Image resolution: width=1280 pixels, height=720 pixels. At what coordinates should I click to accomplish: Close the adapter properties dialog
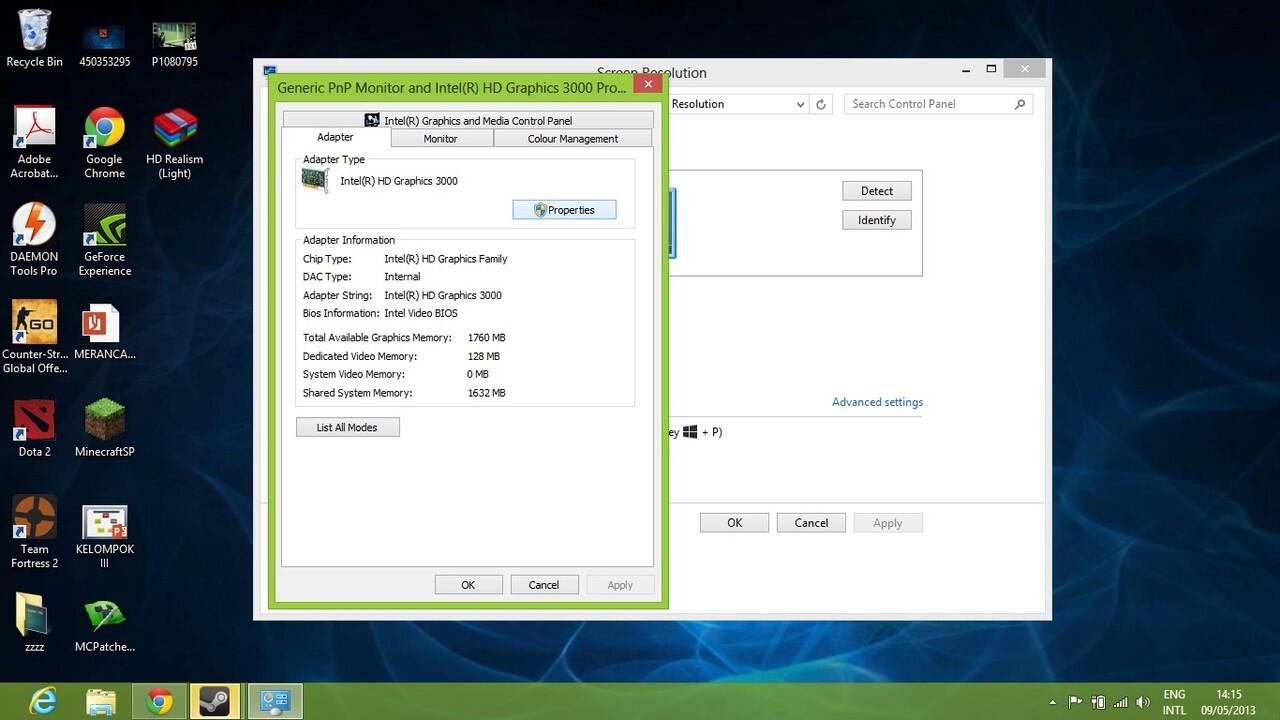pyautogui.click(x=648, y=85)
